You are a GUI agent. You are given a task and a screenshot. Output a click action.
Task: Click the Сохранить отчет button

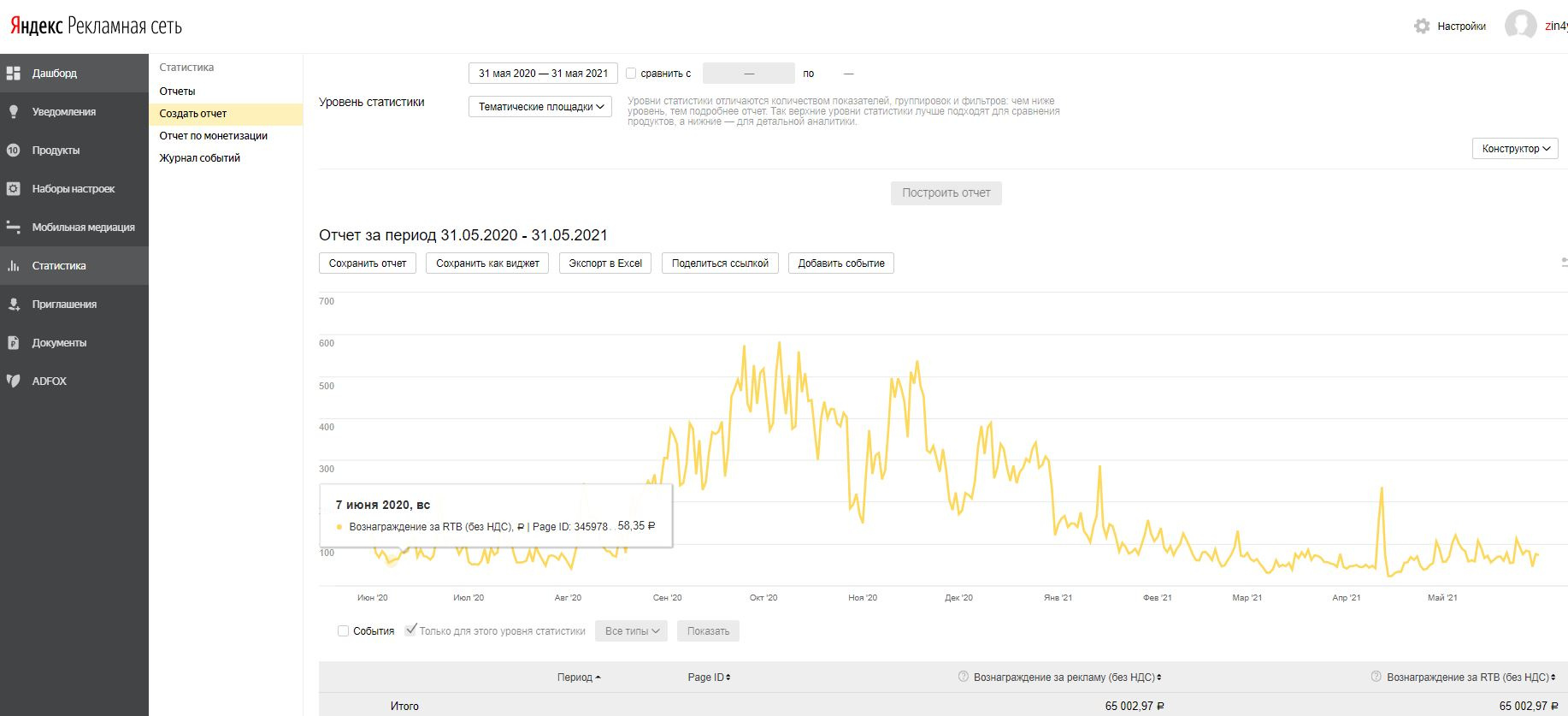pyautogui.click(x=368, y=263)
